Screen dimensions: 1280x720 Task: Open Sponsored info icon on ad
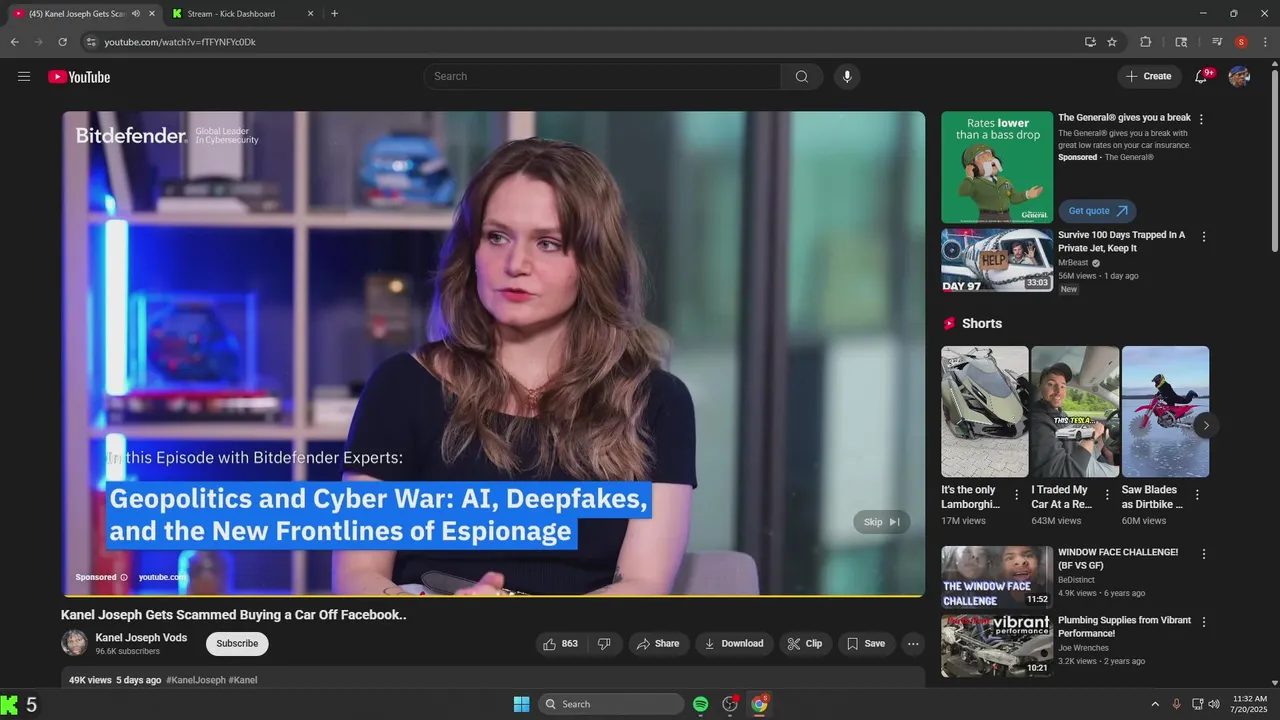[x=124, y=577]
